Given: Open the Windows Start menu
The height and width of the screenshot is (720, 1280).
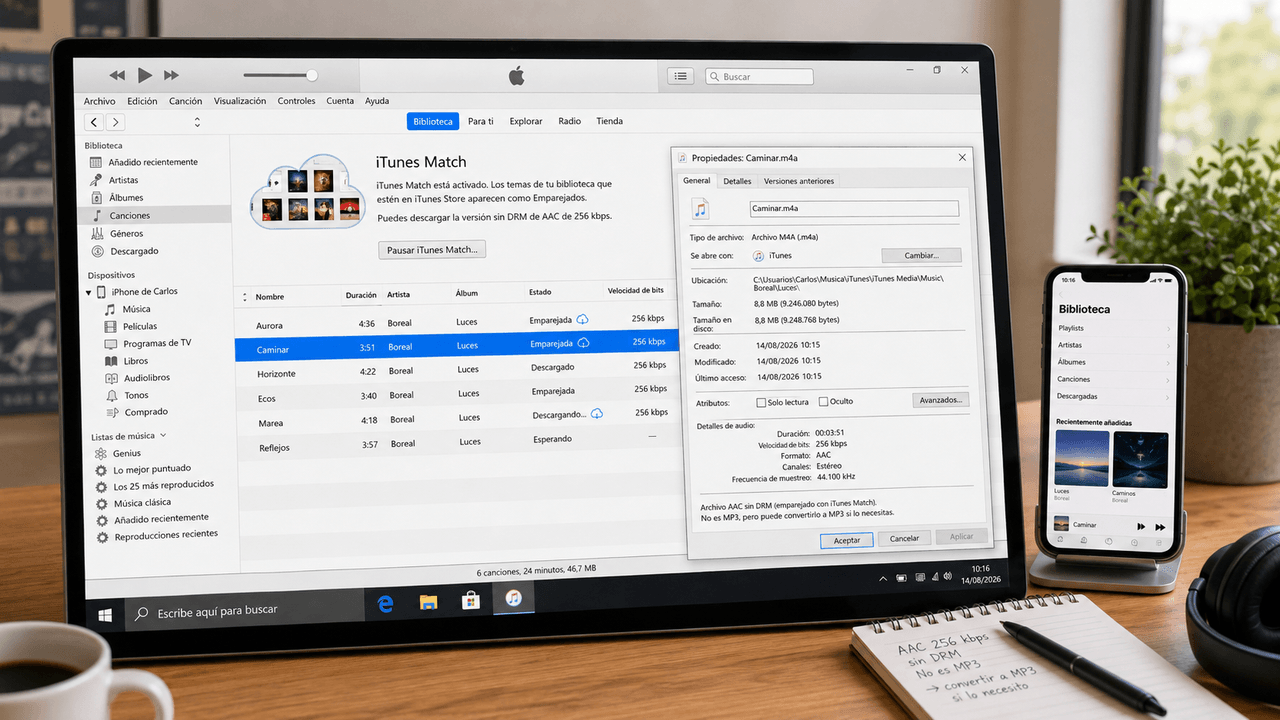Looking at the screenshot, I should click(105, 615).
